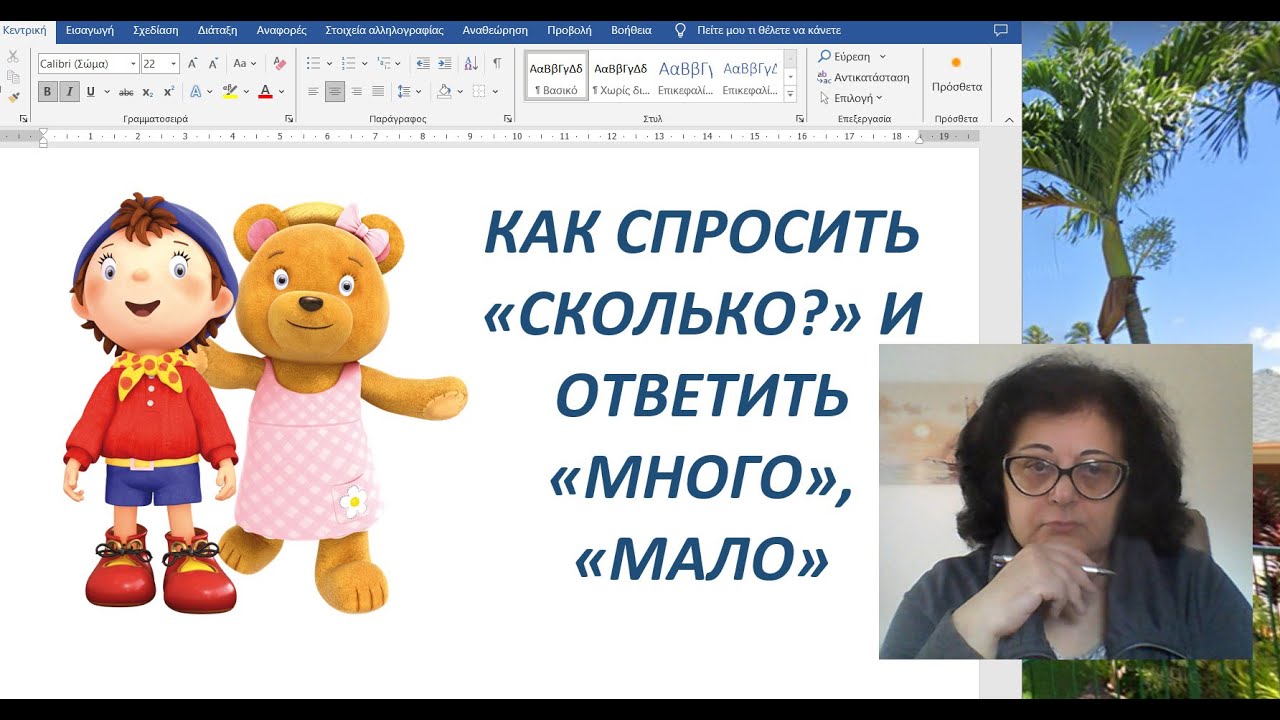Toggle center alignment
This screenshot has width=1280, height=720.
coord(335,91)
